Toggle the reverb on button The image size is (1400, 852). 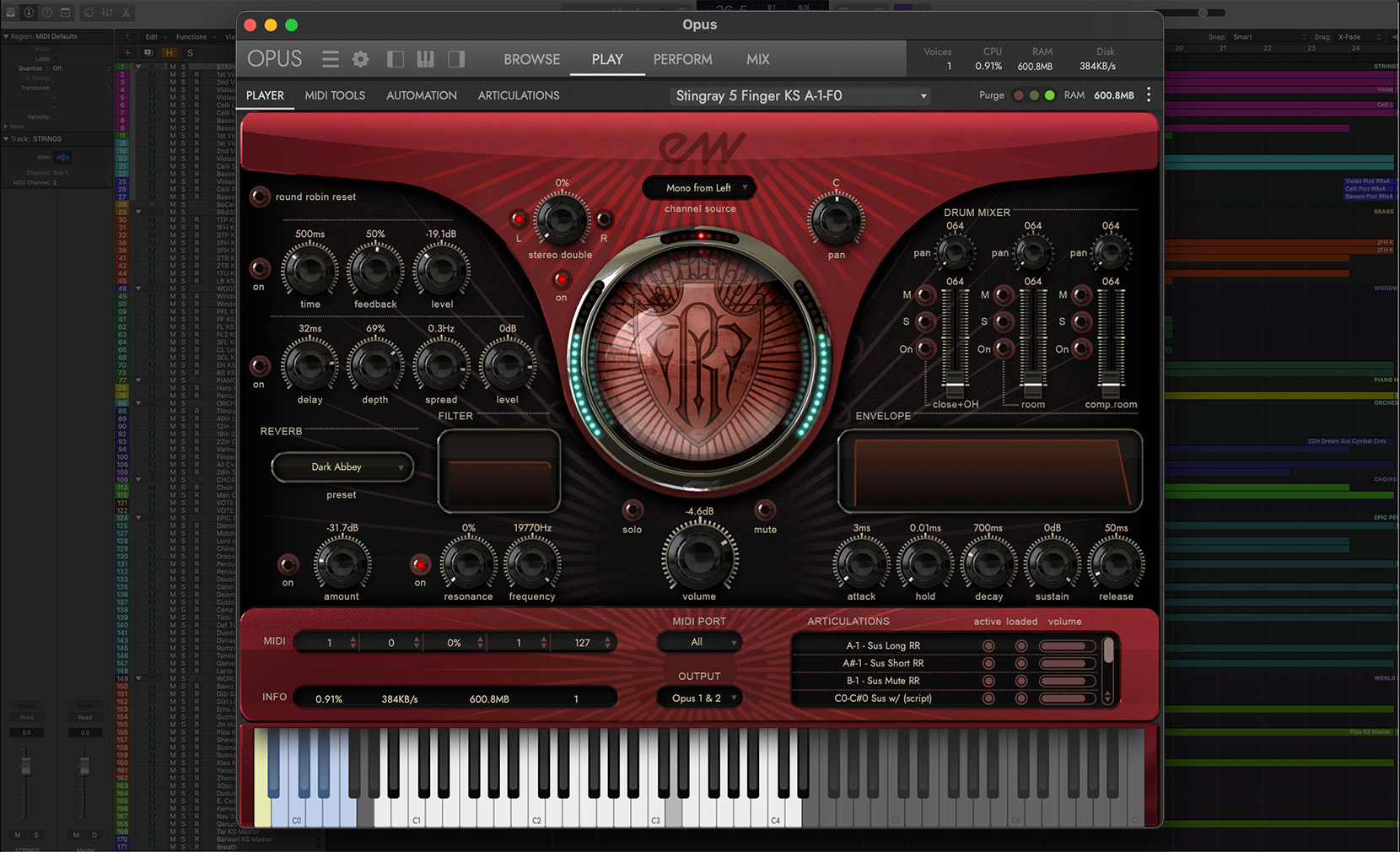pos(288,564)
